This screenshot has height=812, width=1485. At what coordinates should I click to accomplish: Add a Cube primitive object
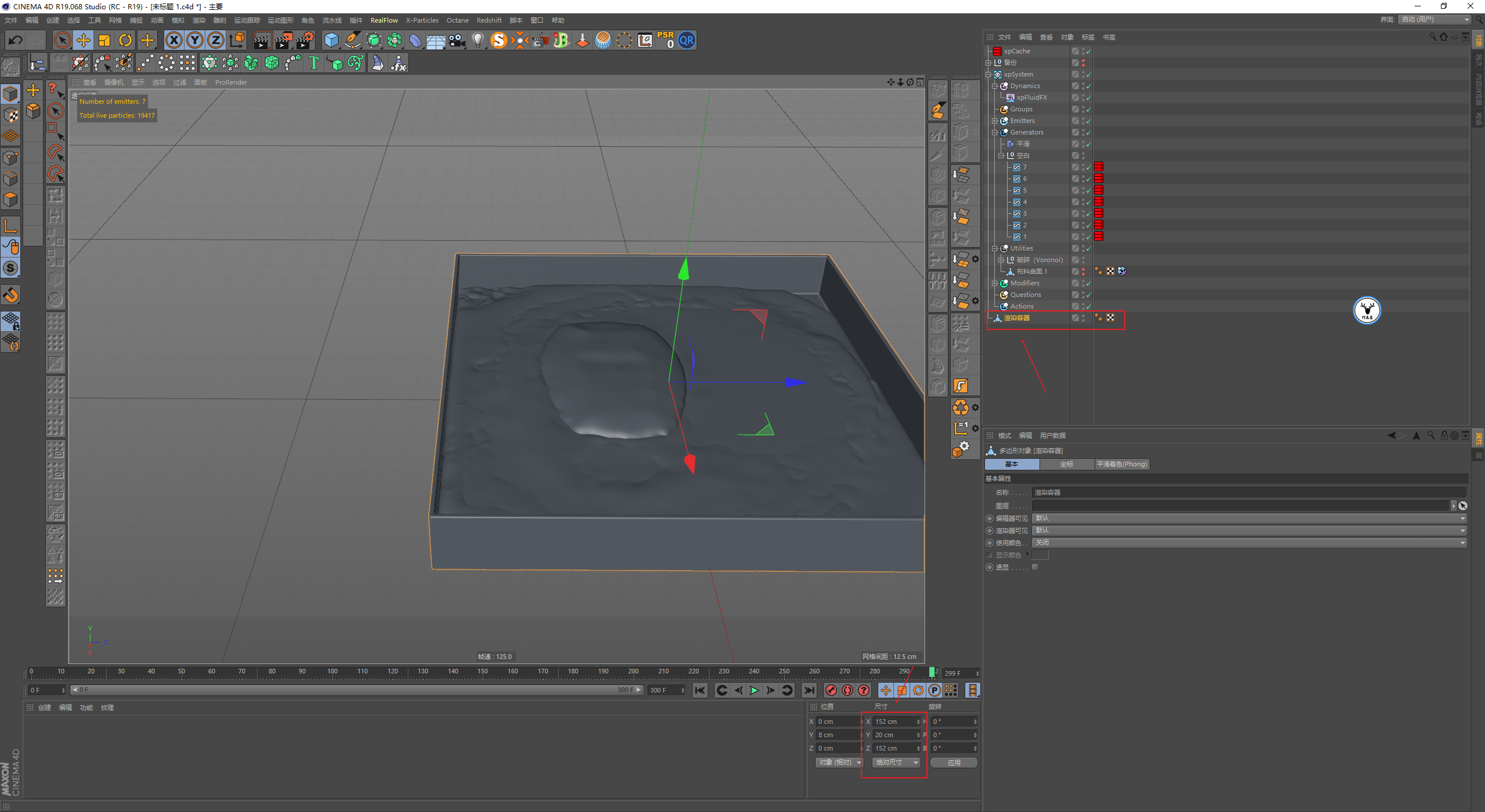(331, 41)
